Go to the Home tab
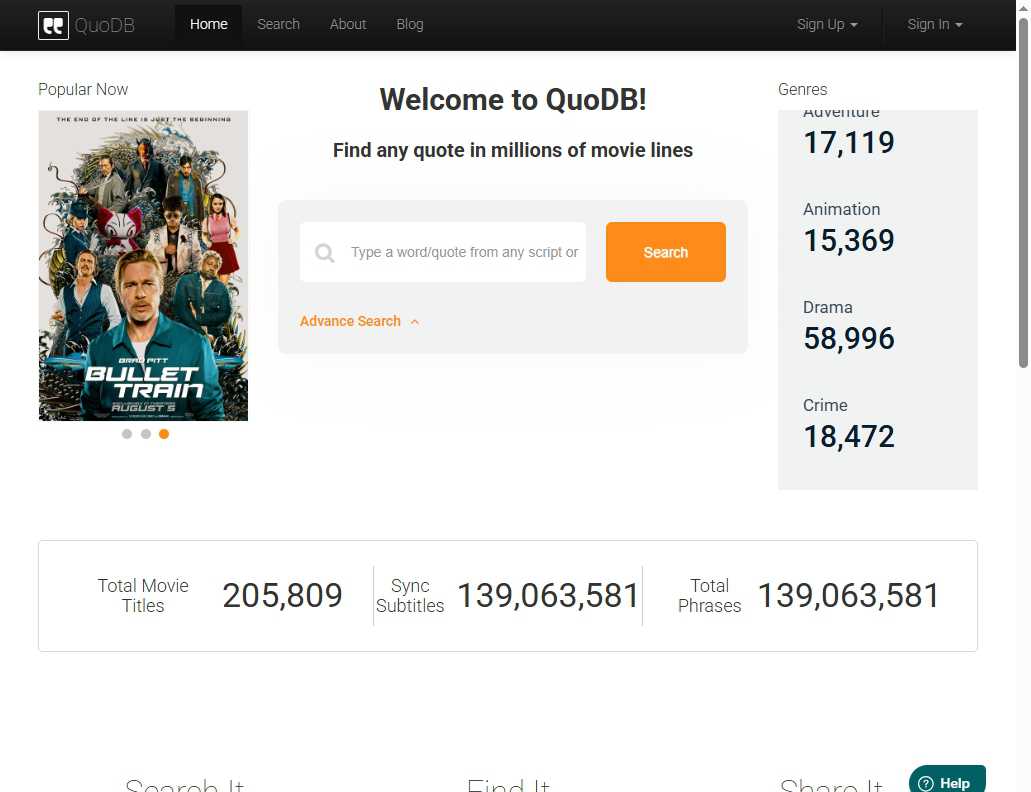This screenshot has width=1031, height=792. click(208, 25)
